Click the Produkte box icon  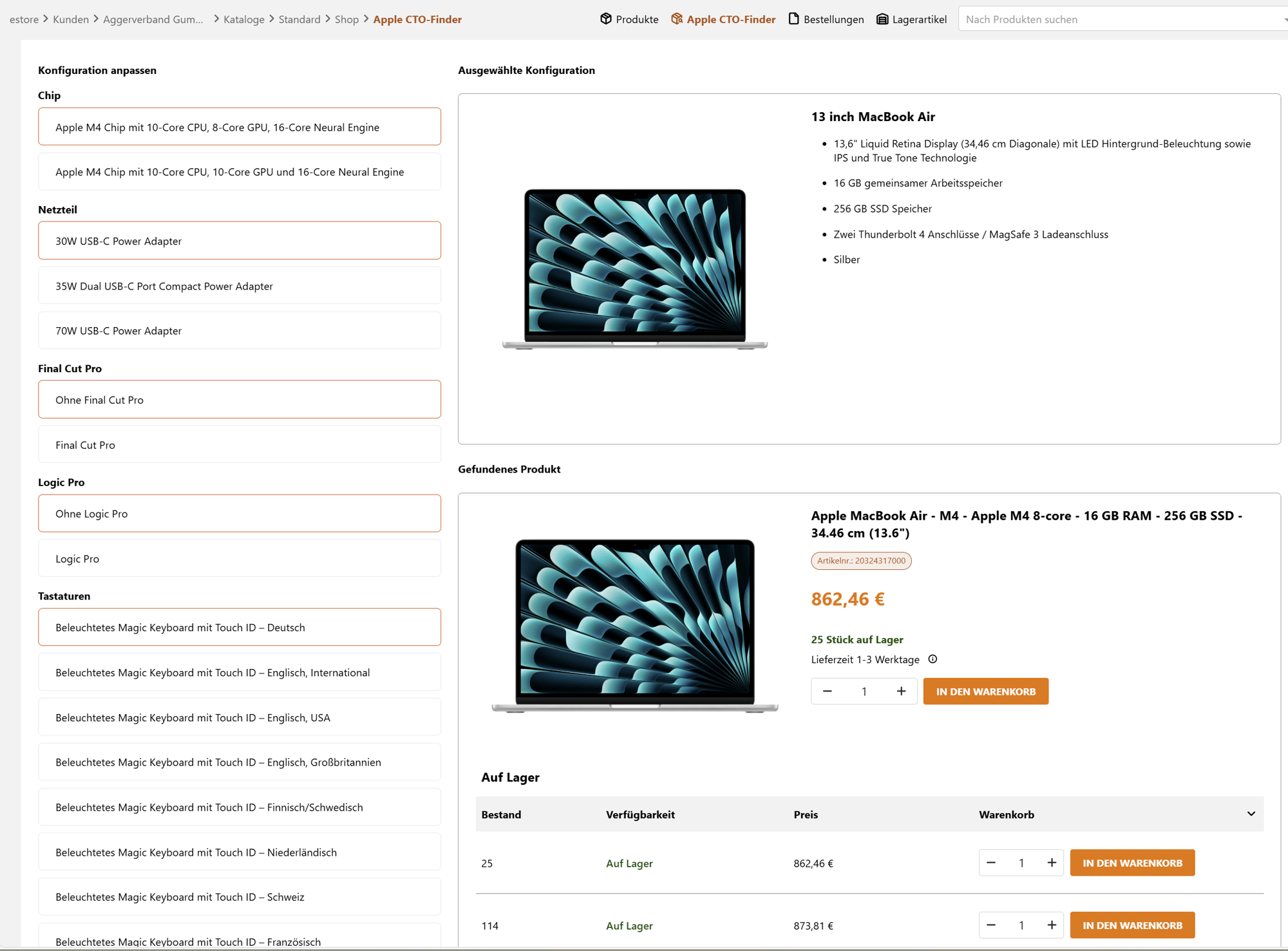(x=605, y=19)
